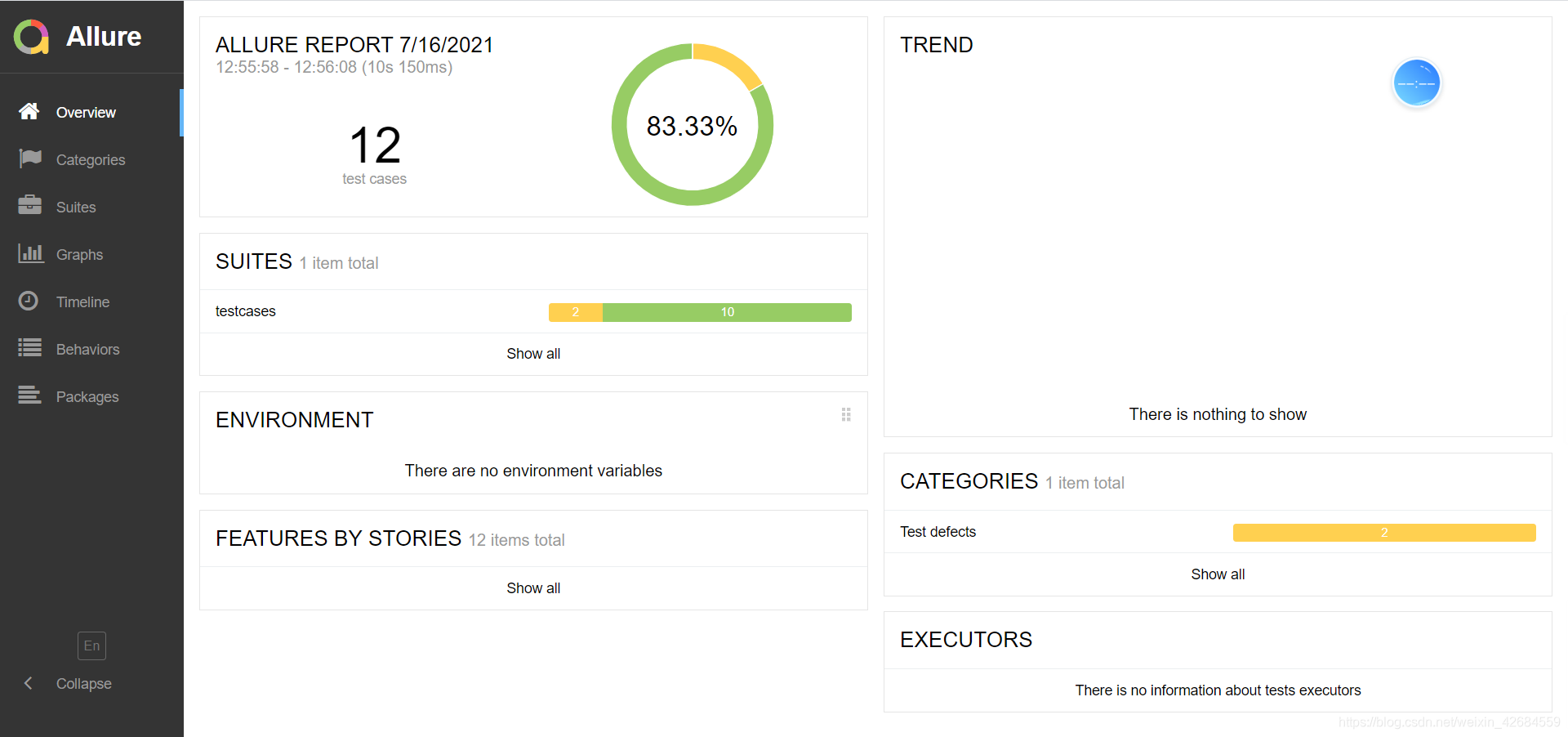Viewport: 1568px width, 737px height.
Task: Click the Packages lines icon
Action: point(30,395)
